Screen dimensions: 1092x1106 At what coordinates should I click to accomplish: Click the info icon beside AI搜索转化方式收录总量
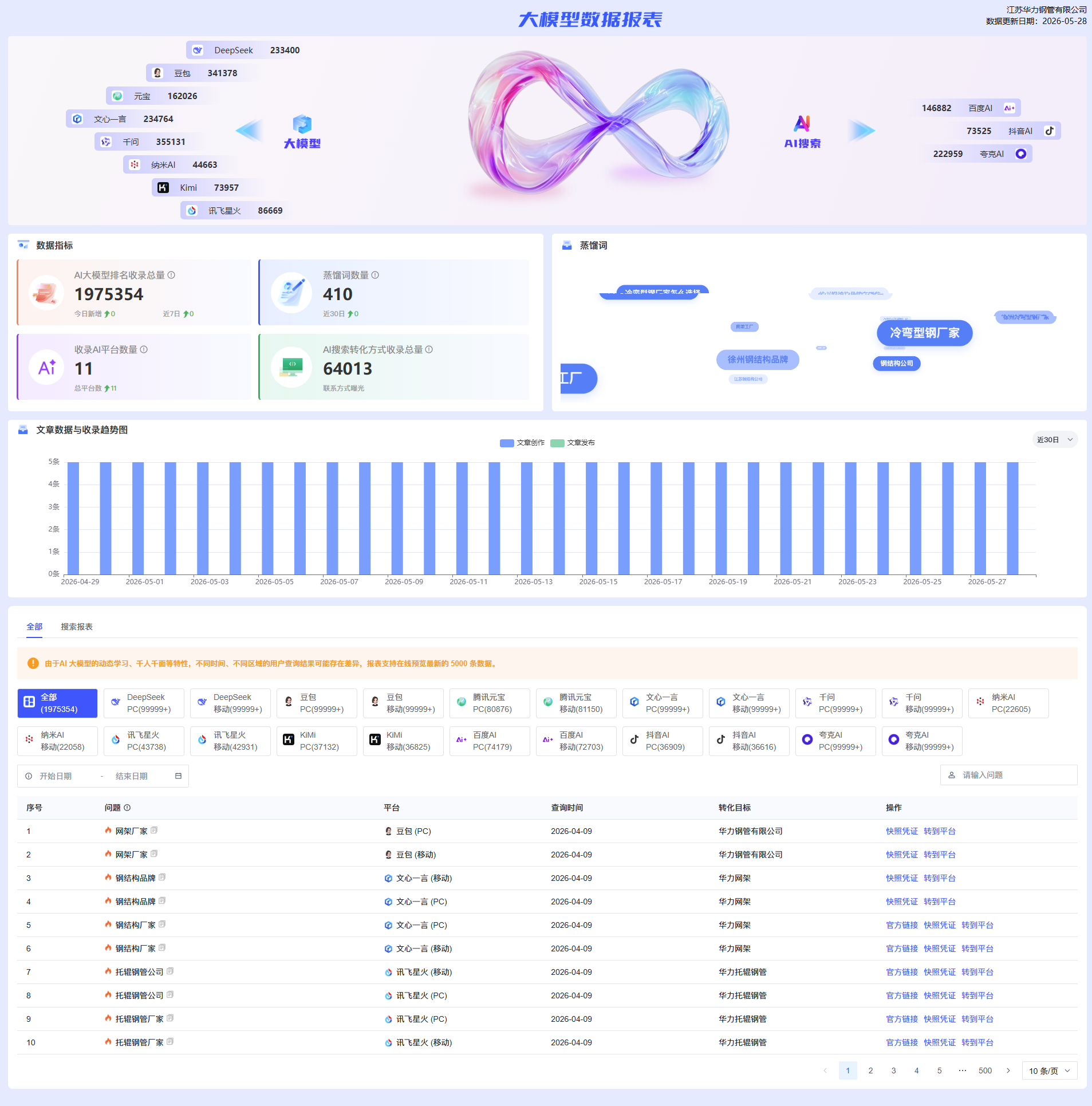(429, 349)
